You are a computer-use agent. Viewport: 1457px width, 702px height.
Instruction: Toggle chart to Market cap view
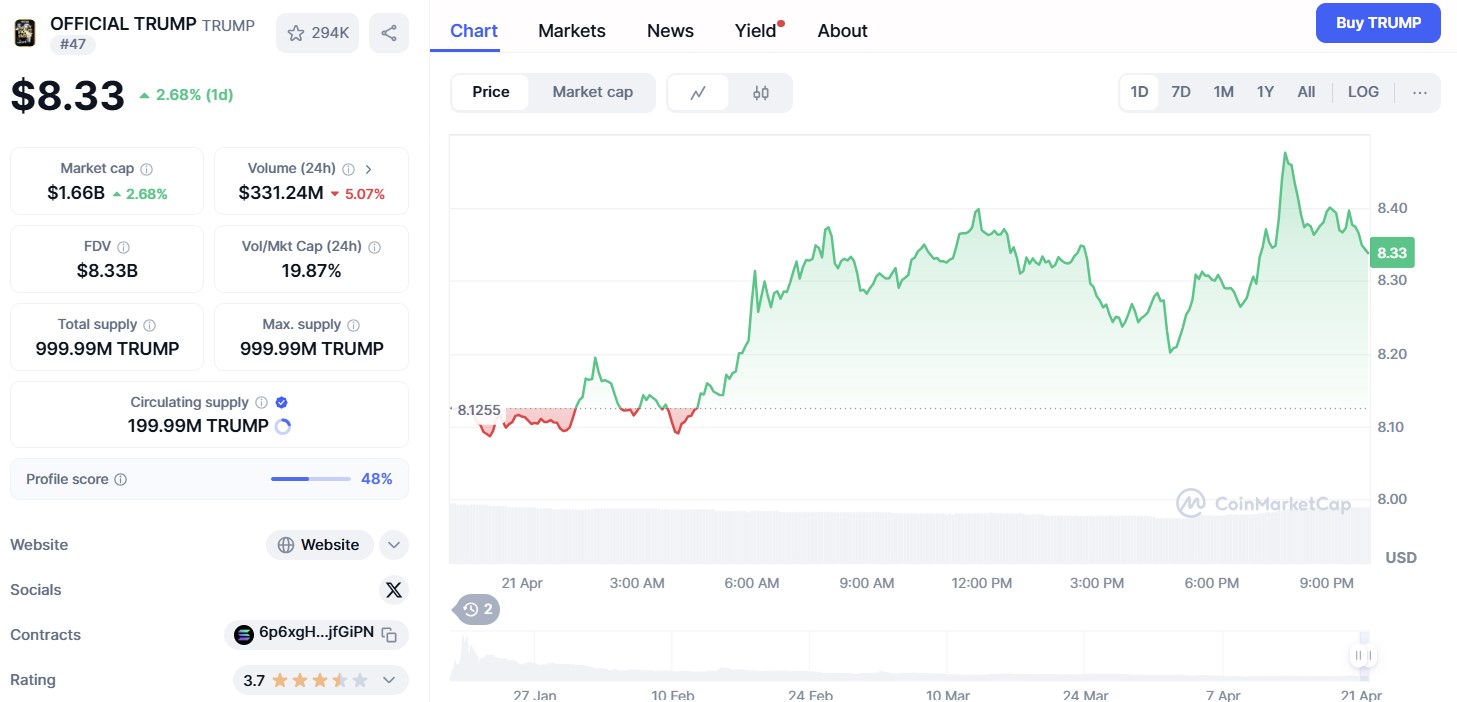(x=592, y=92)
